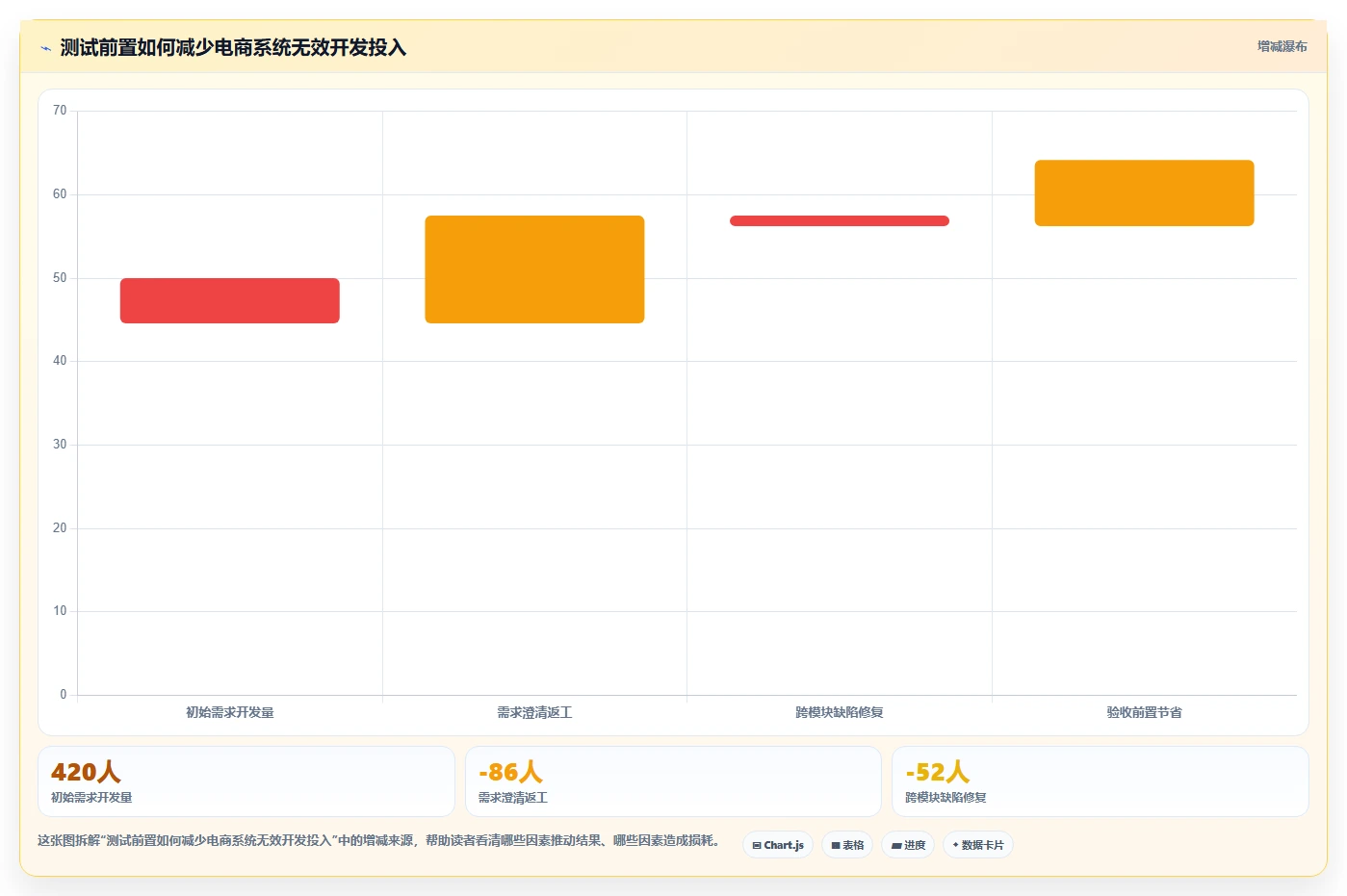Click the chart title 测试前置如何减少电商系统无效开发投入

coord(233,47)
